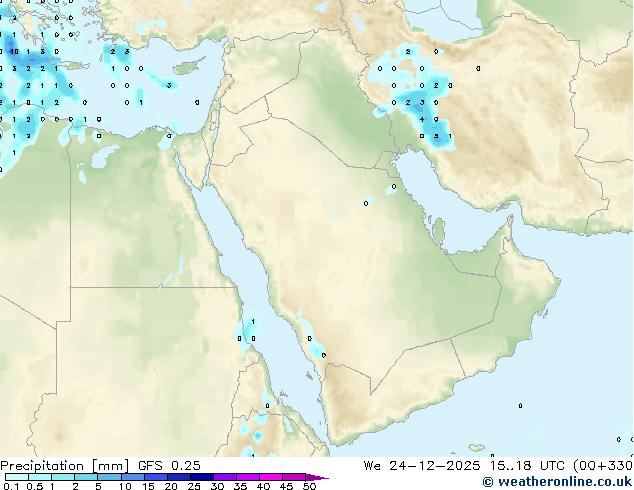This screenshot has width=634, height=490.
Task: Pick the 45–50 mm legend swatch
Action: 294,477
